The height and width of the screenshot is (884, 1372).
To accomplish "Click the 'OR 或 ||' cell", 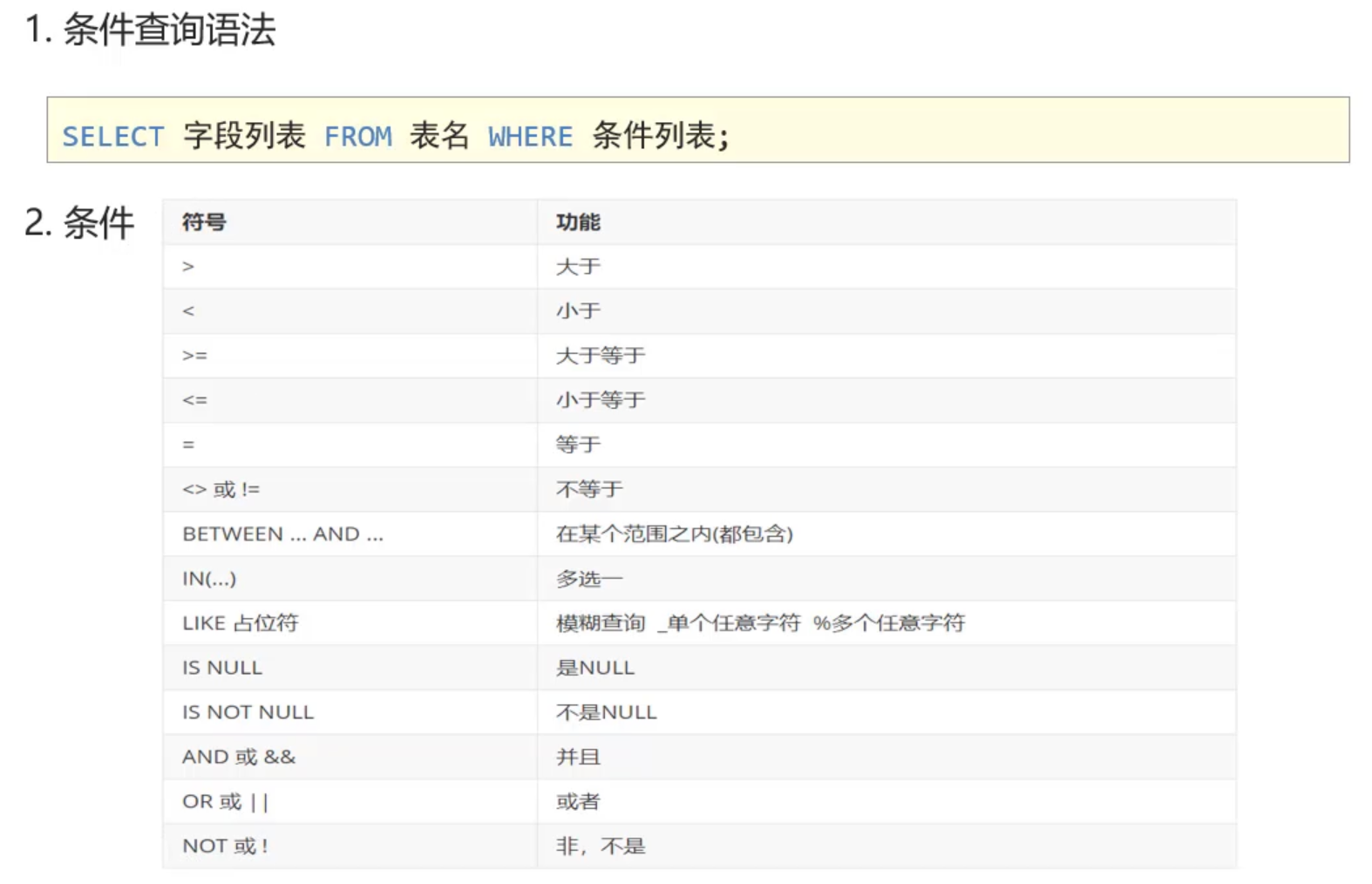I will (350, 801).
